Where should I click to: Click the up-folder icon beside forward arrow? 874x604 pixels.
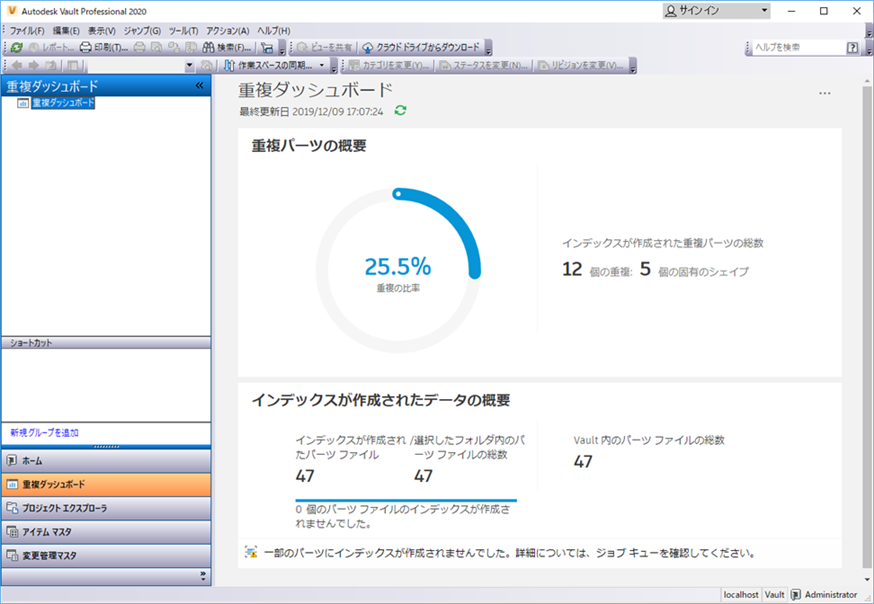pos(51,66)
